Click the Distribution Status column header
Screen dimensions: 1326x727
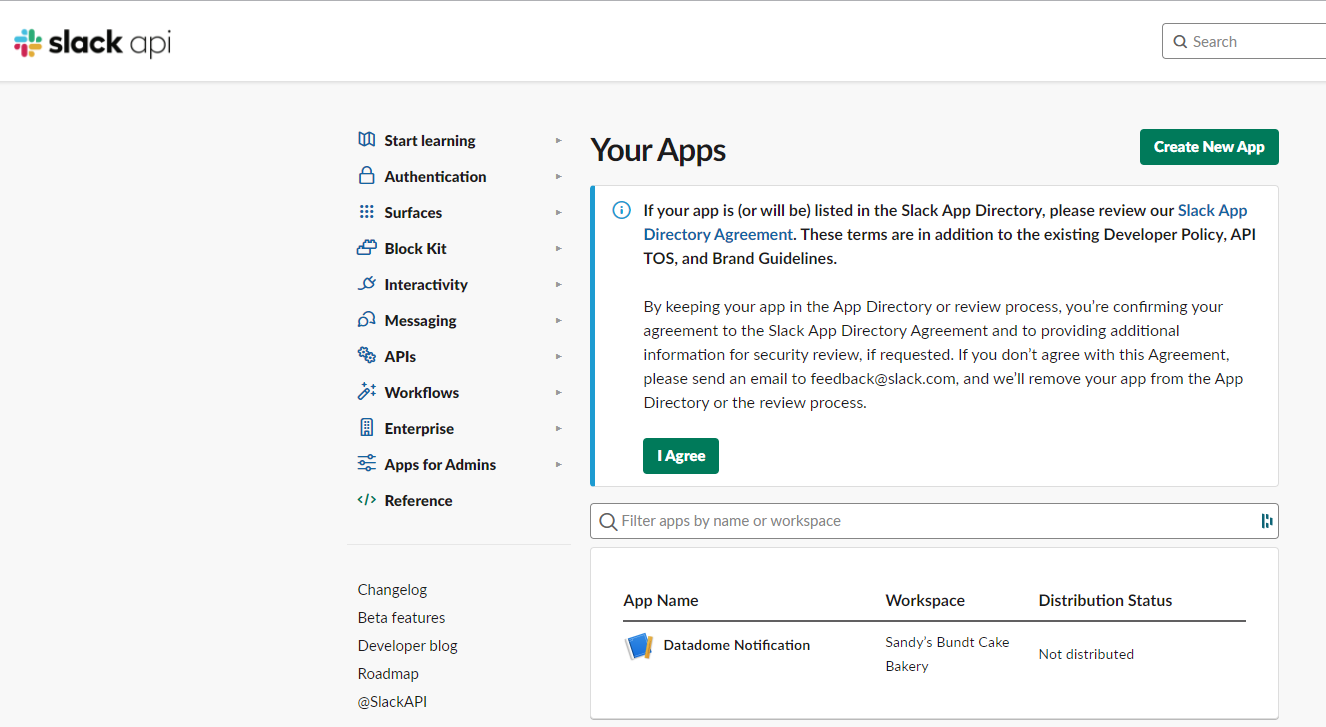click(1105, 601)
